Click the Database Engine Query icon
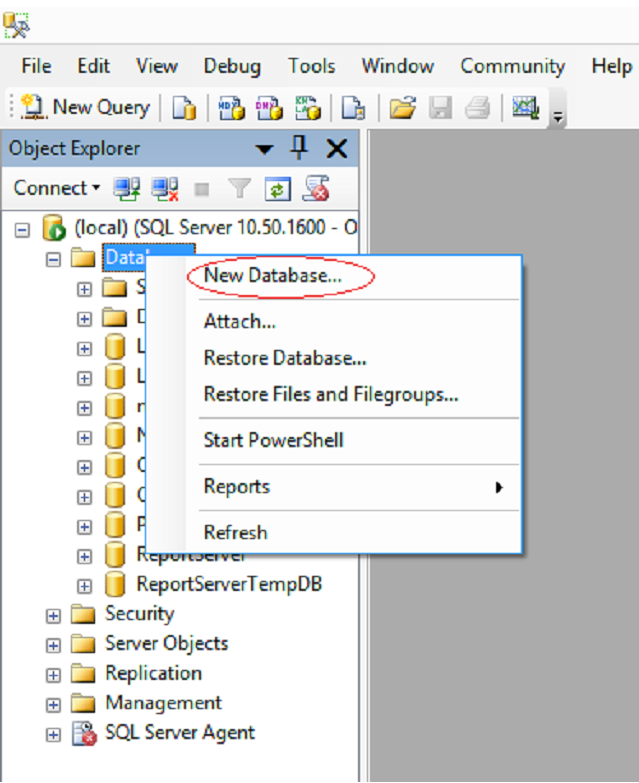639x783 pixels. tap(184, 108)
